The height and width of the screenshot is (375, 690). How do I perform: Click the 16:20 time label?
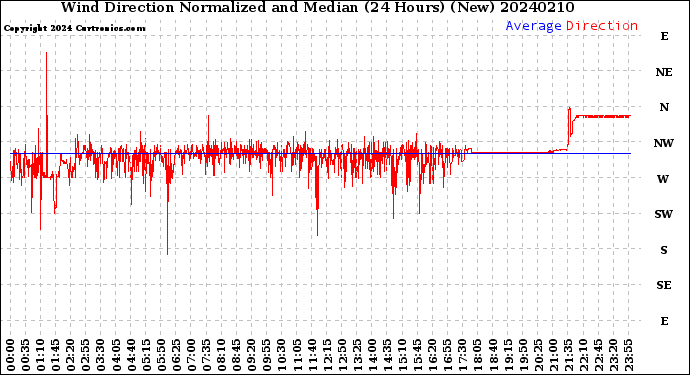(x=433, y=355)
